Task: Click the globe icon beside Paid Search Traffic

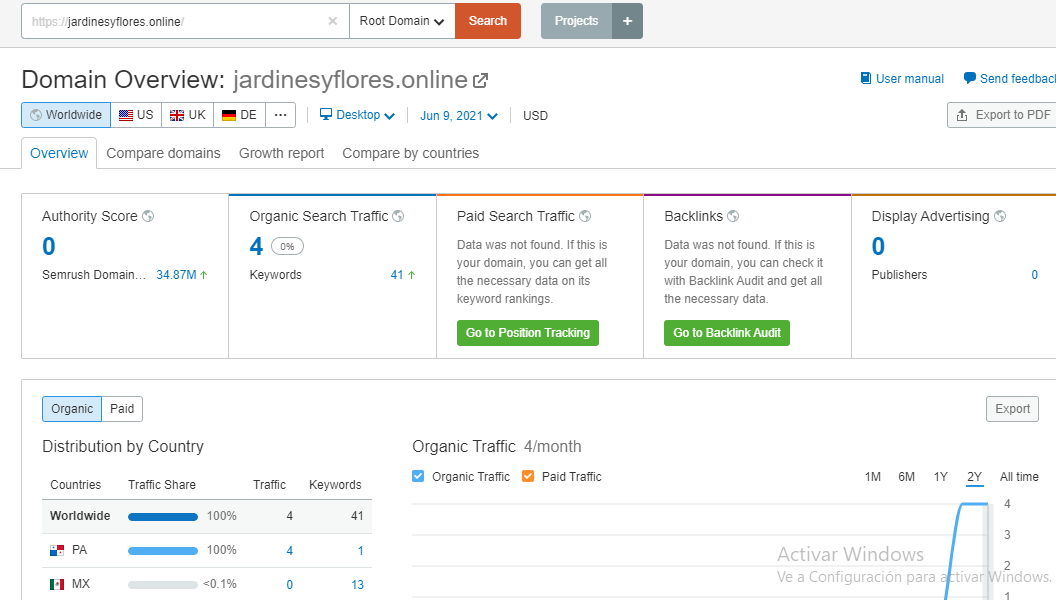Action: pyautogui.click(x=585, y=216)
